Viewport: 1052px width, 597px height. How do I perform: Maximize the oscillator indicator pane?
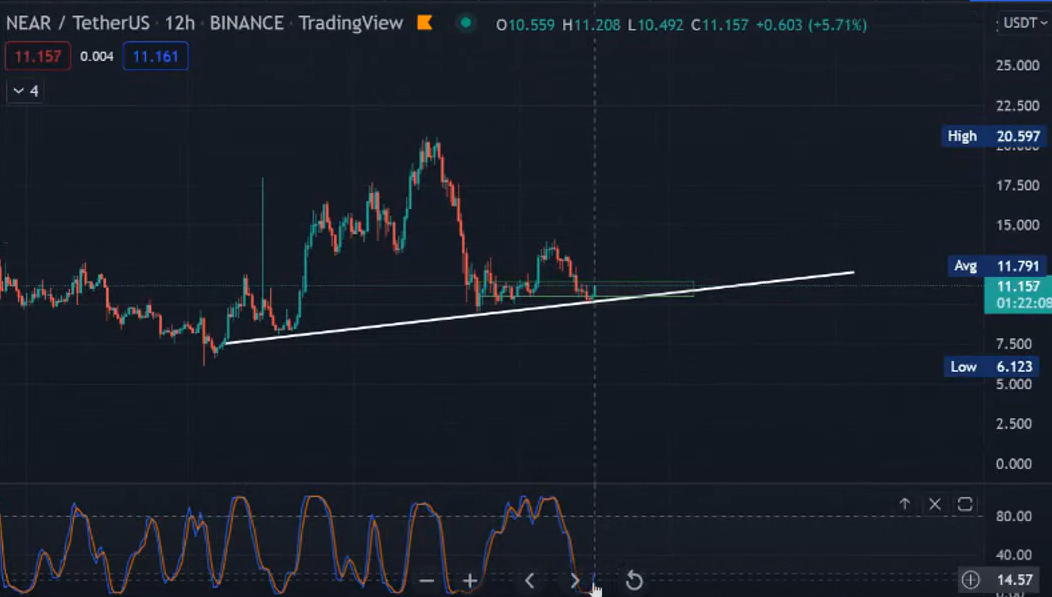pyautogui.click(x=965, y=504)
